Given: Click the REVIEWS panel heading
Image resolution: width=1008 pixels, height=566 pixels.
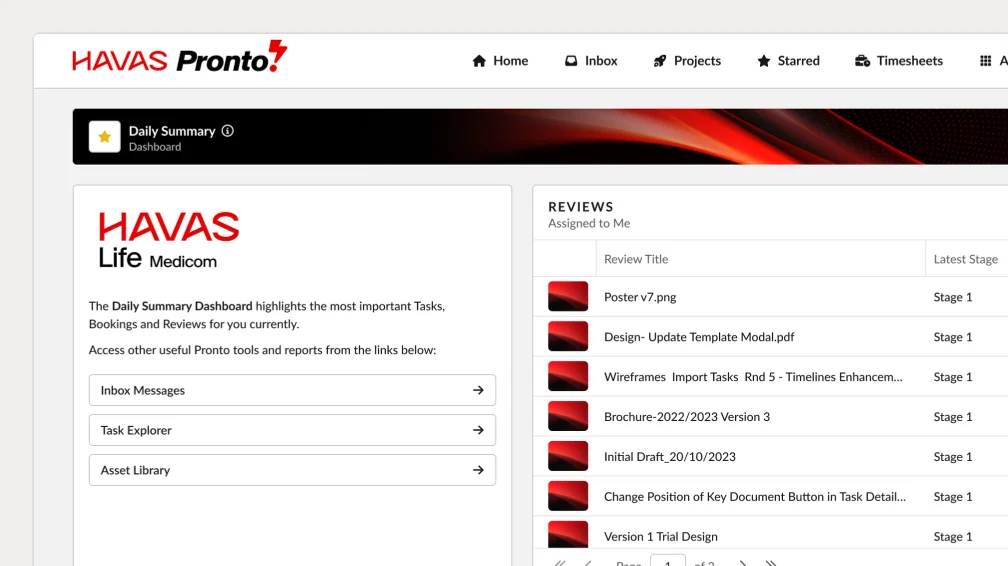Looking at the screenshot, I should click(x=580, y=207).
